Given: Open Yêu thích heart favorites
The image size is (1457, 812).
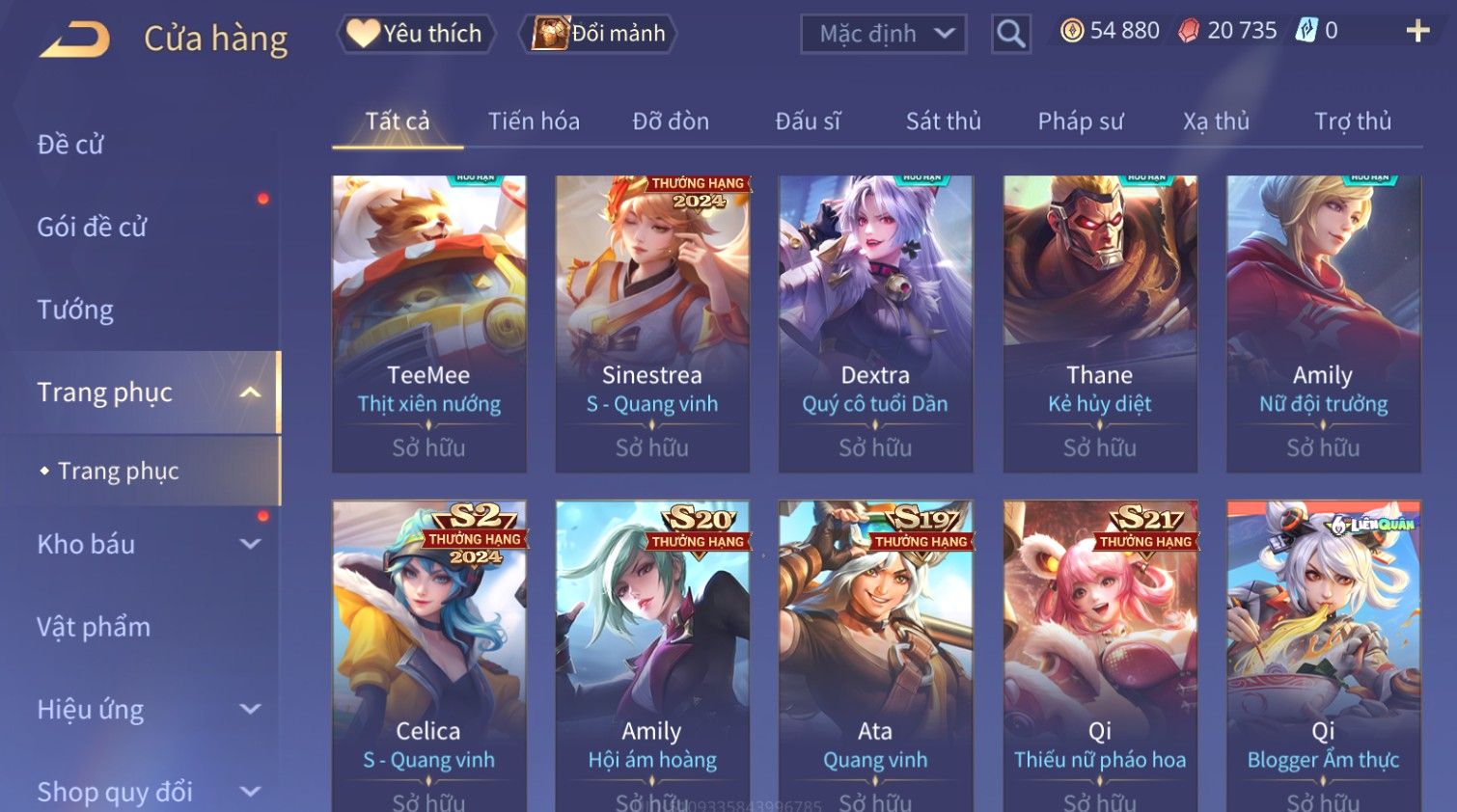Looking at the screenshot, I should click(x=416, y=34).
